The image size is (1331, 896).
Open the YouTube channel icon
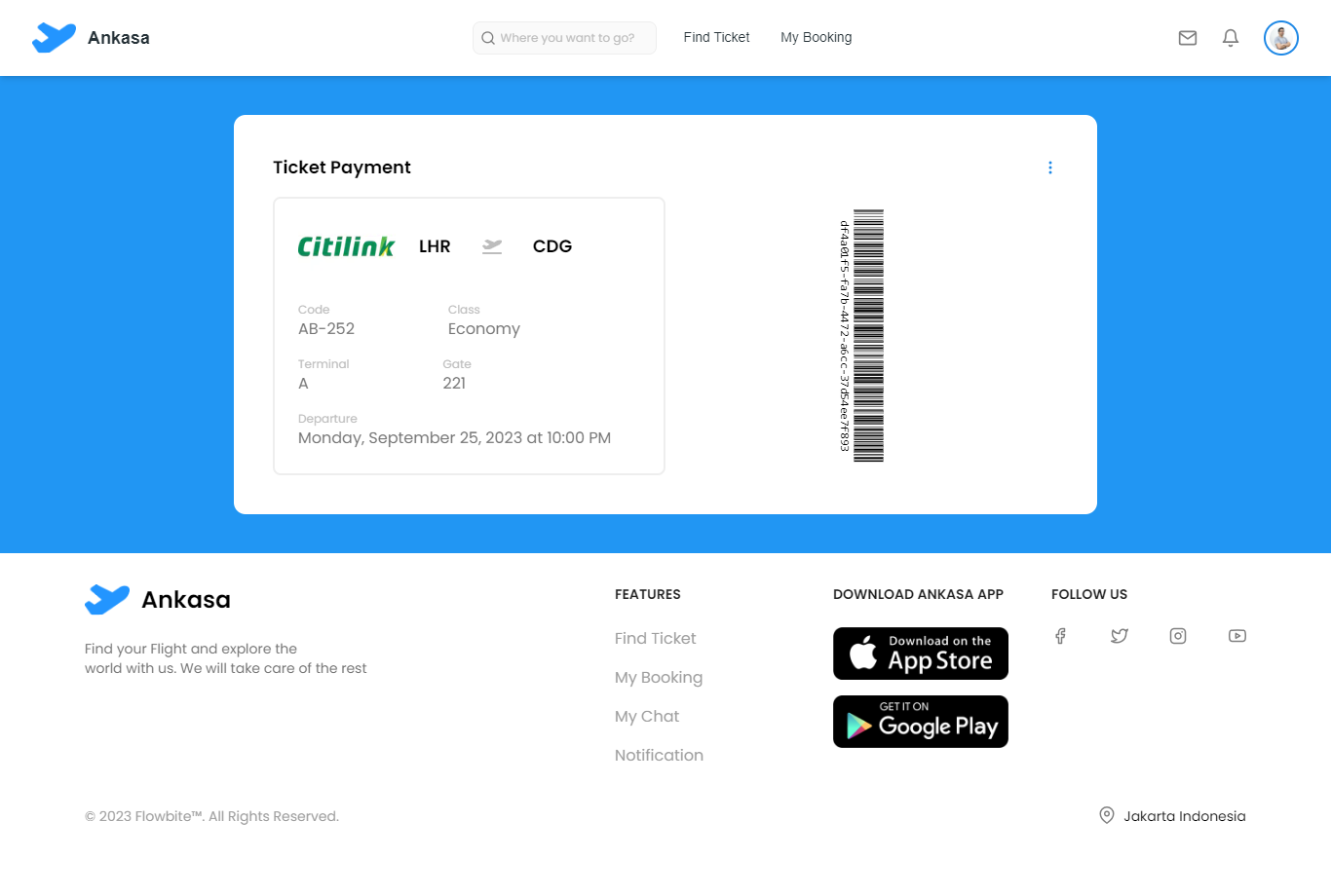[1236, 635]
